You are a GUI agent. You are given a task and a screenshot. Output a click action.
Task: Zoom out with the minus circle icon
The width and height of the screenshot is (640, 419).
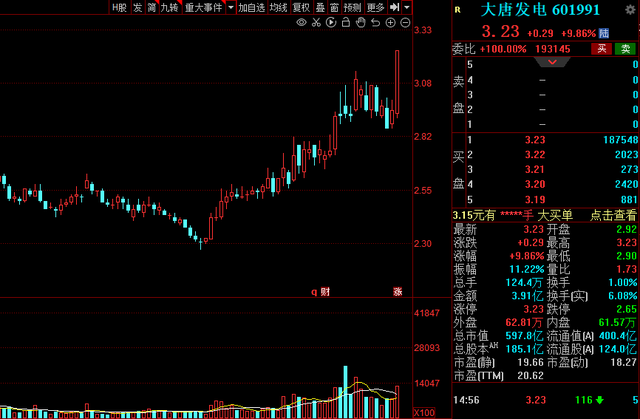tap(405, 22)
